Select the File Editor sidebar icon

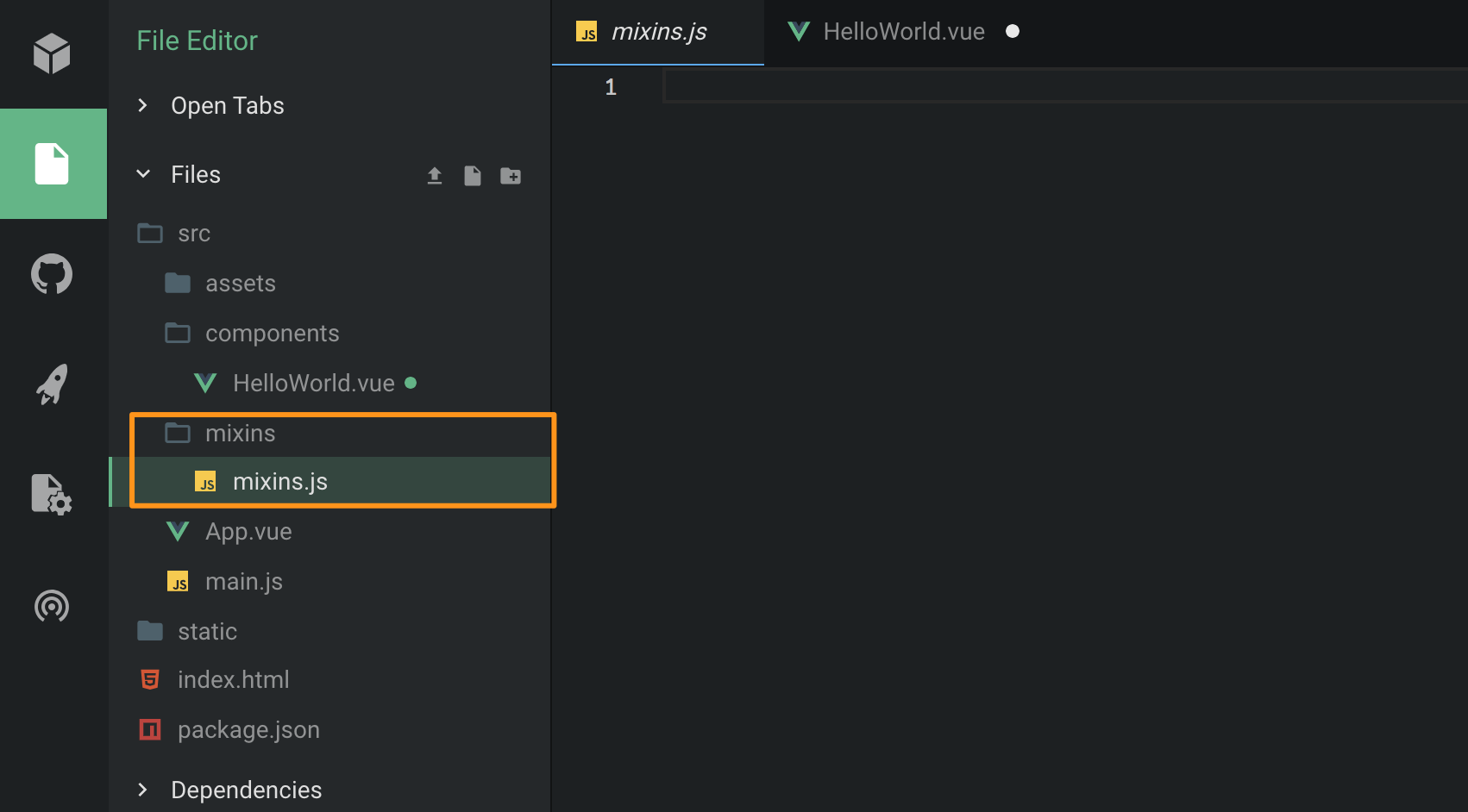pyautogui.click(x=52, y=164)
